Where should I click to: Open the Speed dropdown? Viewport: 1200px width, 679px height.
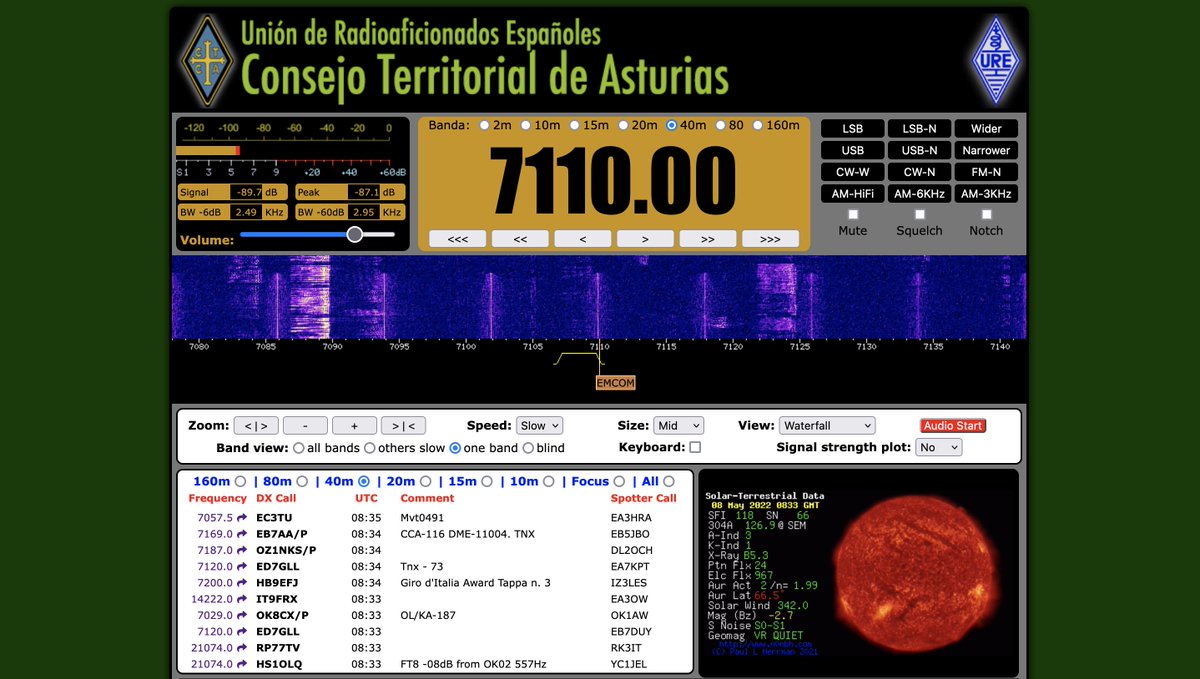[x=541, y=425]
